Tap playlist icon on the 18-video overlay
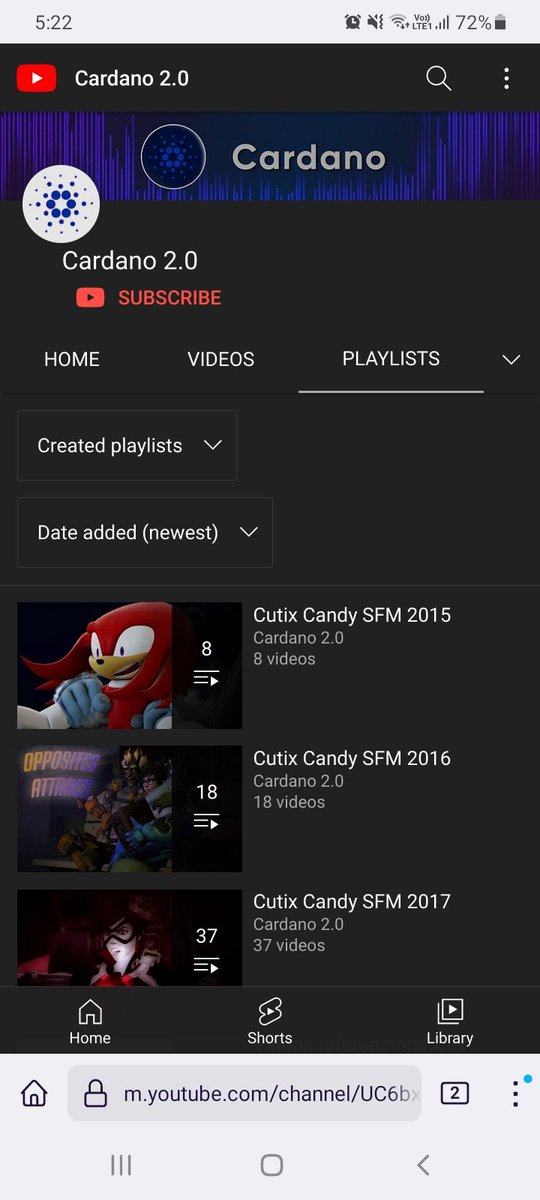 pyautogui.click(x=206, y=822)
